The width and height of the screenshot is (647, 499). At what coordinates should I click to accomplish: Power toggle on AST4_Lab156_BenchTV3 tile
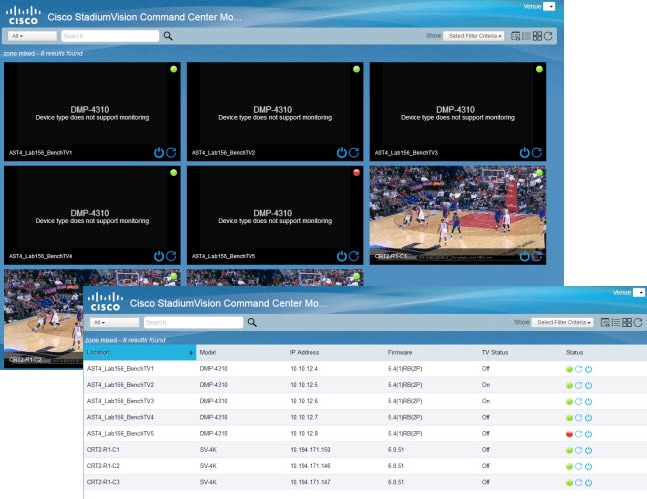click(x=524, y=153)
